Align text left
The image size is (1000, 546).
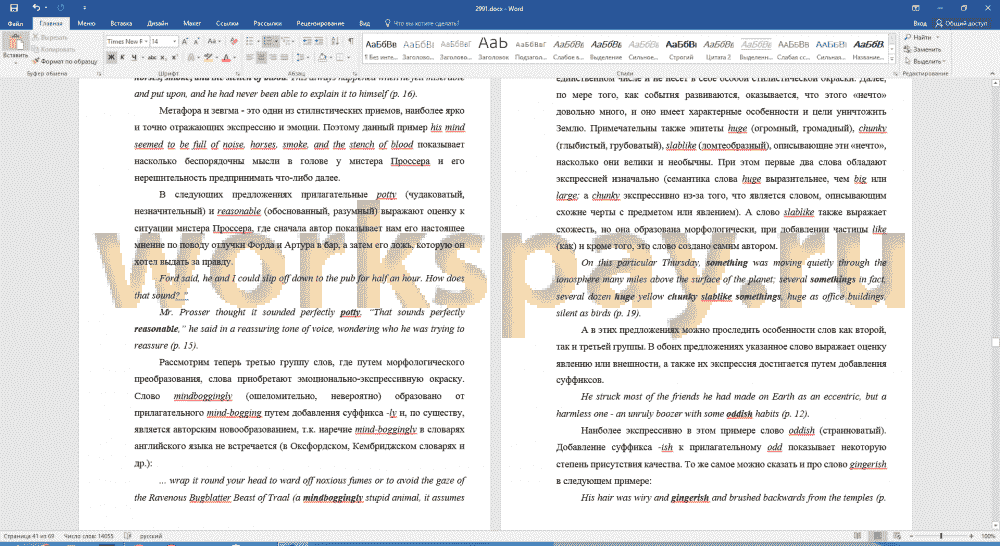(249, 57)
